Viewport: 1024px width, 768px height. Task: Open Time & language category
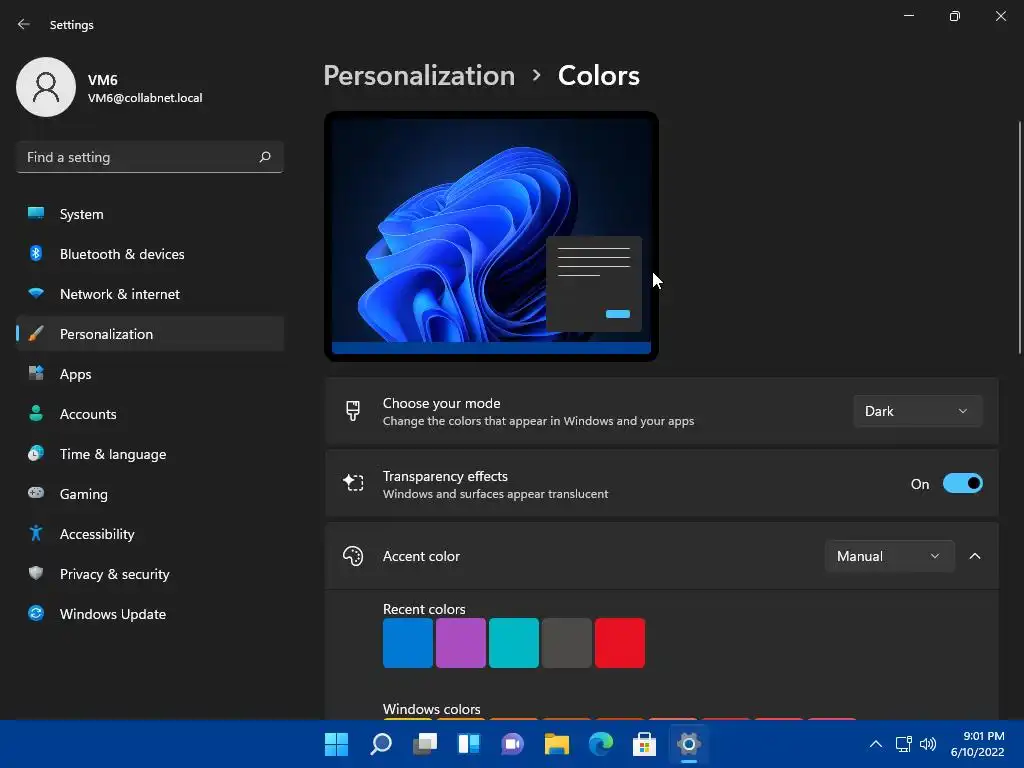[x=150, y=454]
